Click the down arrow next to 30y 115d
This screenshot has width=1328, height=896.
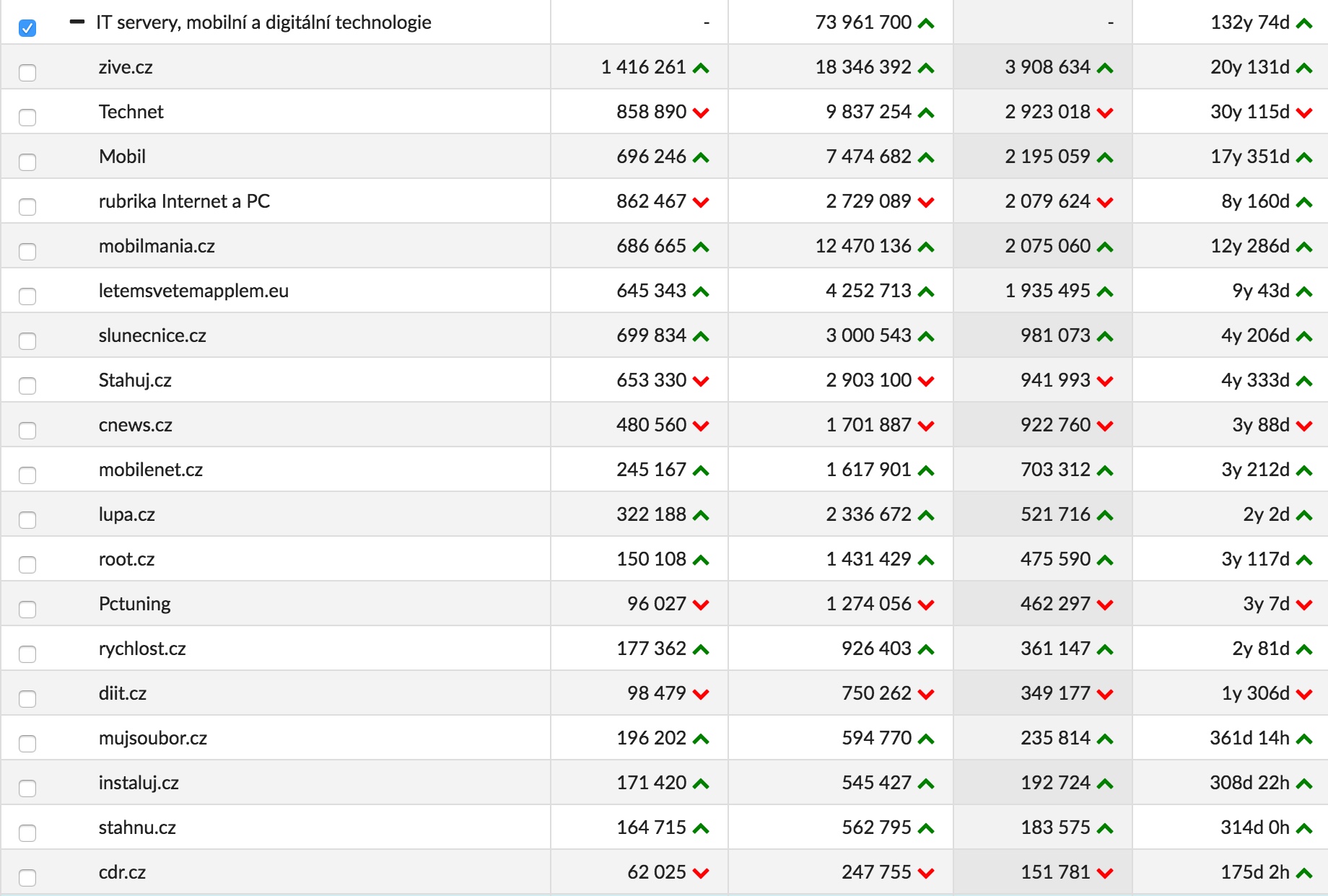coord(1304,113)
